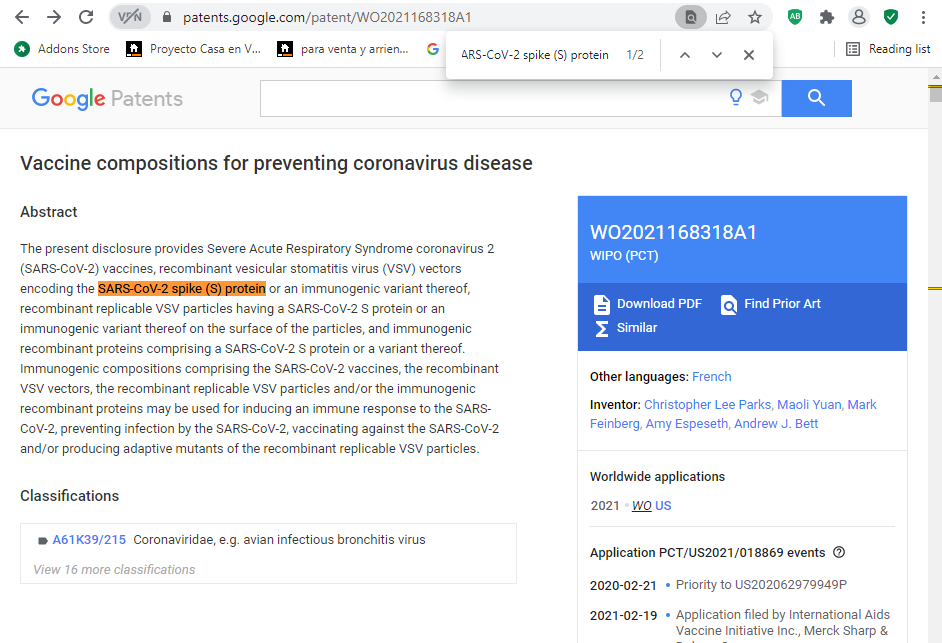Screen dimensions: 942x643
Task: Open inventor Christopher Lee Parks link
Action: tap(707, 405)
